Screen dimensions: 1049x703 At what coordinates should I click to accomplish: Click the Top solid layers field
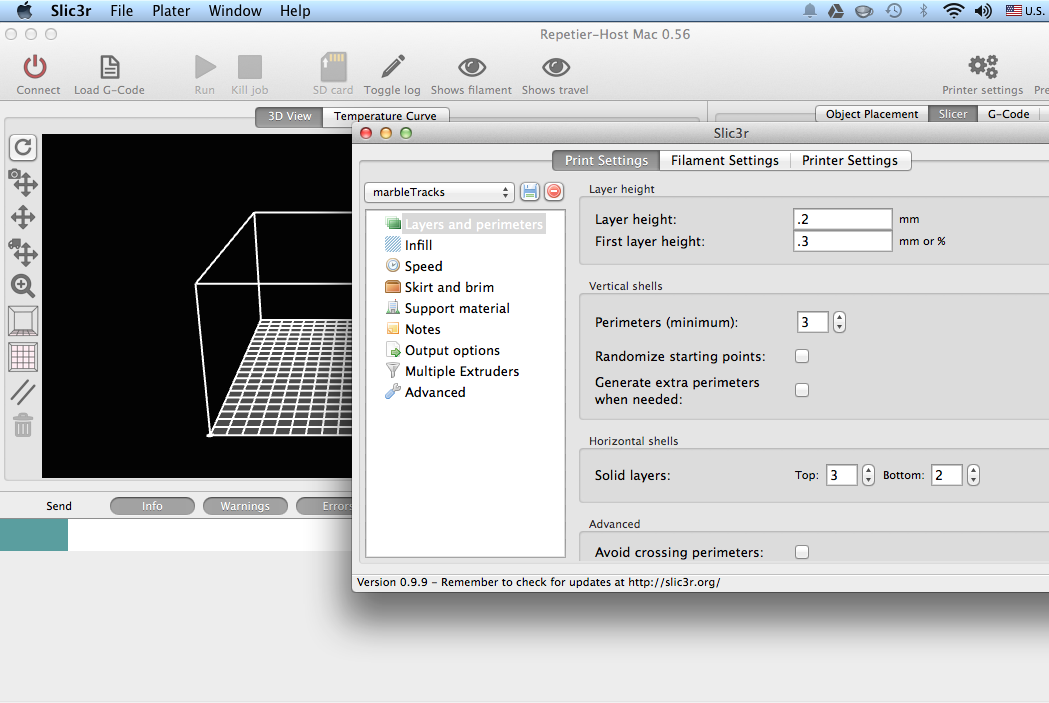click(x=842, y=475)
